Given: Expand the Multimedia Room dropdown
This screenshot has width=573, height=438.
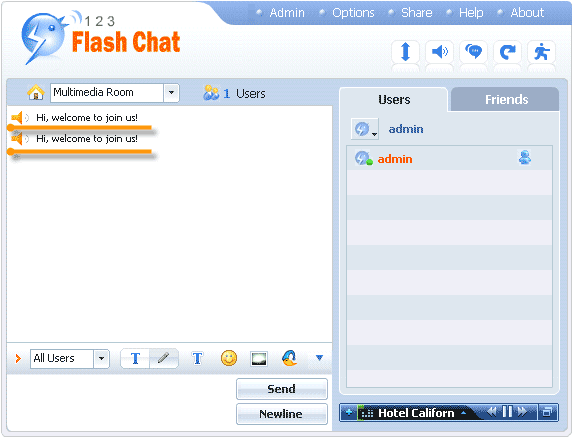Looking at the screenshot, I should pos(171,93).
